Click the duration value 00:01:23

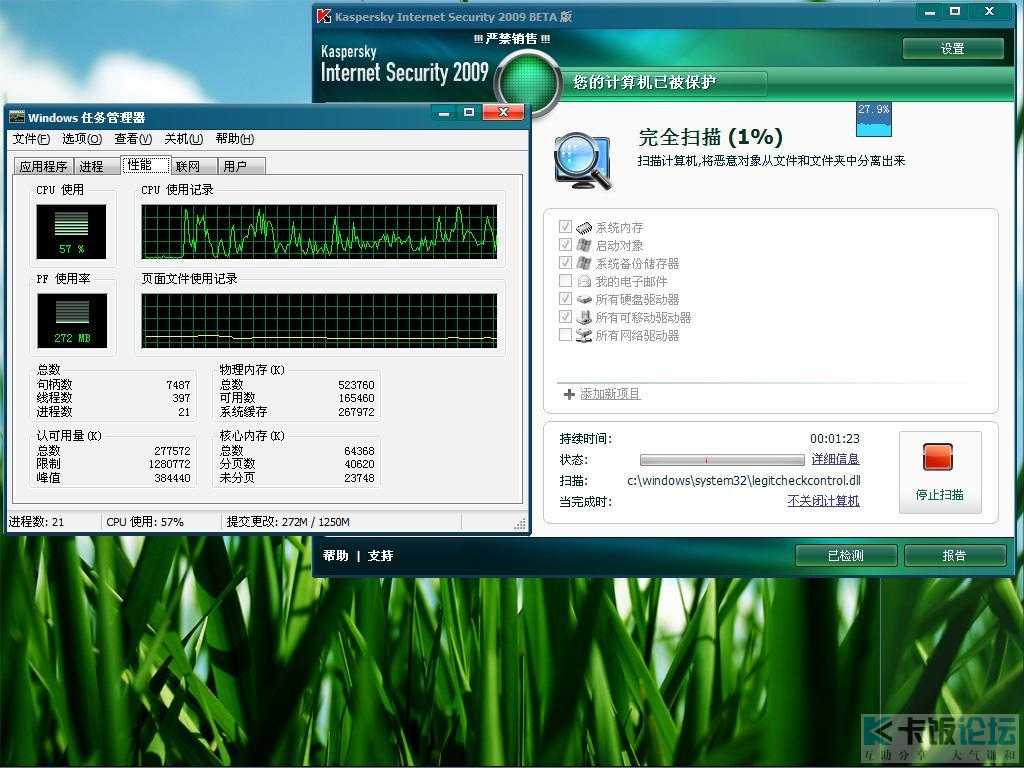pyautogui.click(x=835, y=439)
